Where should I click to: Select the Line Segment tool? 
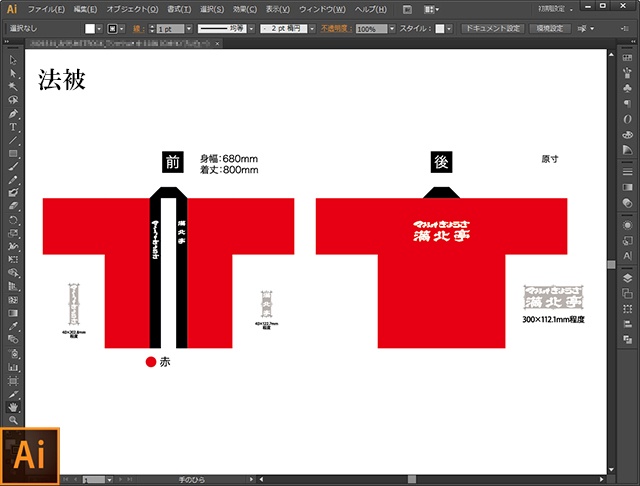coord(13,140)
